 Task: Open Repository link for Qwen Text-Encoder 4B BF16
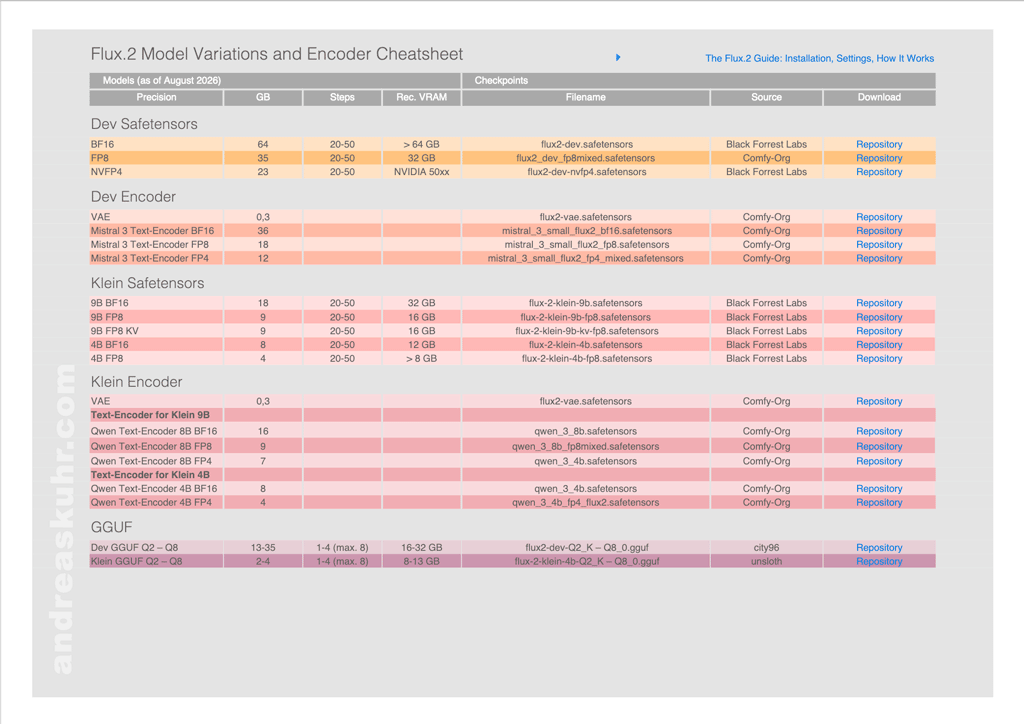[879, 488]
